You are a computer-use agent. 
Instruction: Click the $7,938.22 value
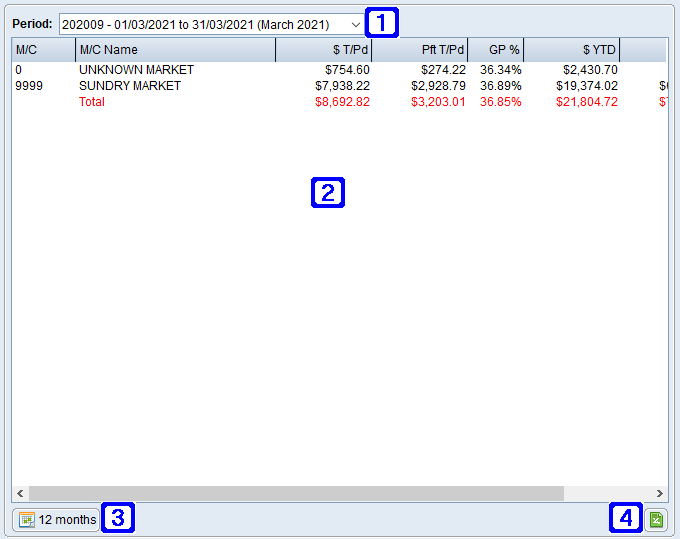coord(343,86)
